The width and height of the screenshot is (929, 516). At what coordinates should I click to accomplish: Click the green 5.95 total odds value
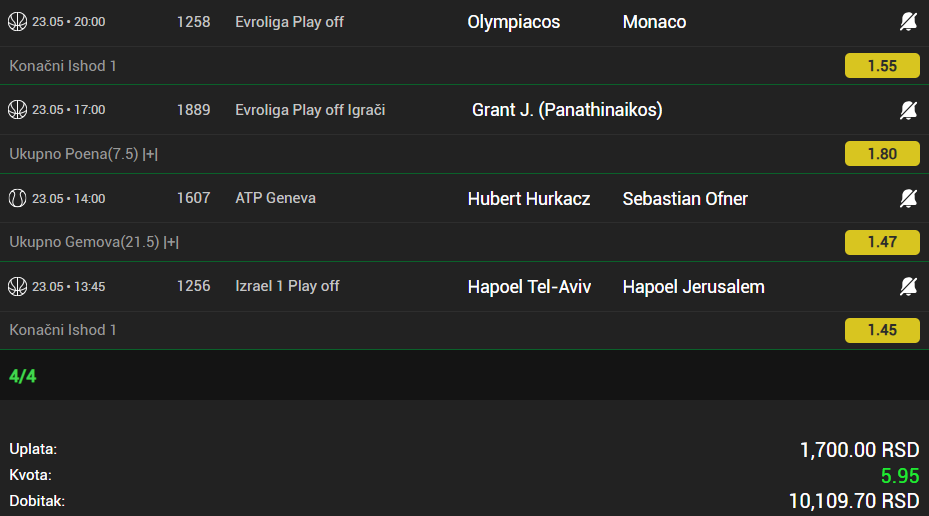[x=899, y=476]
